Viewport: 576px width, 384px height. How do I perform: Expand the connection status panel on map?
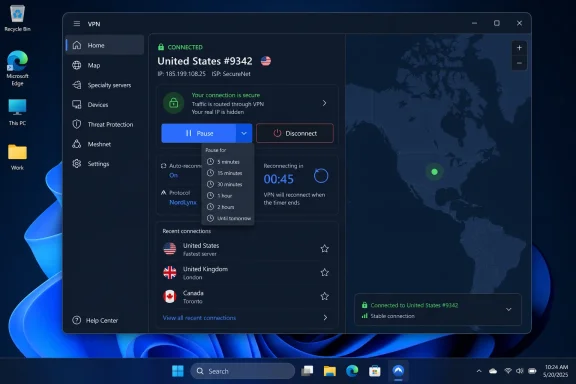(x=509, y=309)
